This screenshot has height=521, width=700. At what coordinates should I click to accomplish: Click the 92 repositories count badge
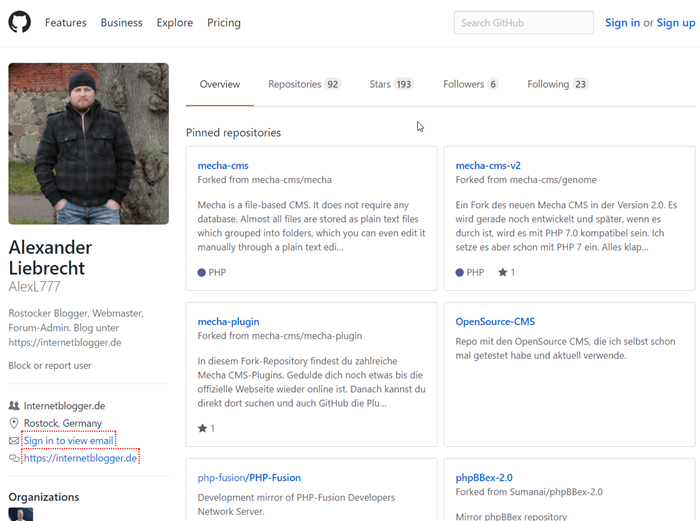333,84
